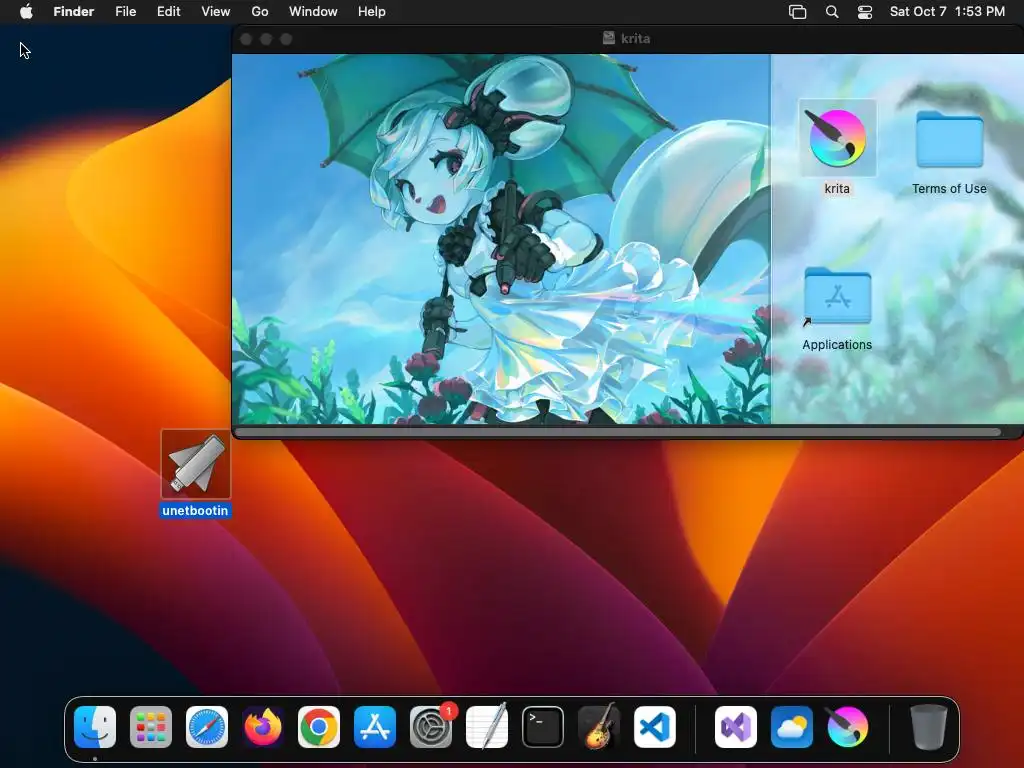Open the Go menu

[260, 12]
